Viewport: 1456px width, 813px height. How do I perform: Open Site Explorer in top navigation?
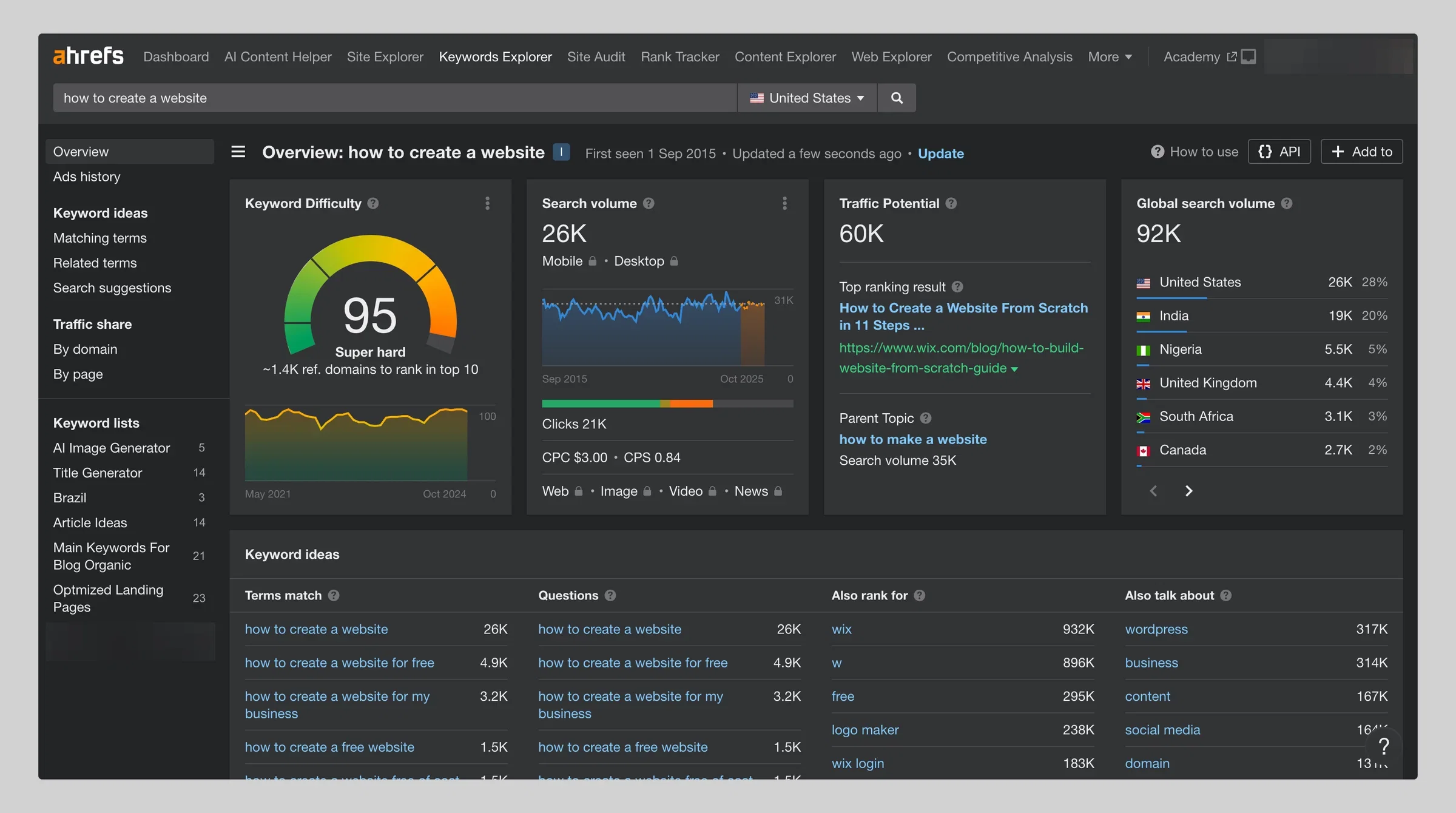coord(385,56)
